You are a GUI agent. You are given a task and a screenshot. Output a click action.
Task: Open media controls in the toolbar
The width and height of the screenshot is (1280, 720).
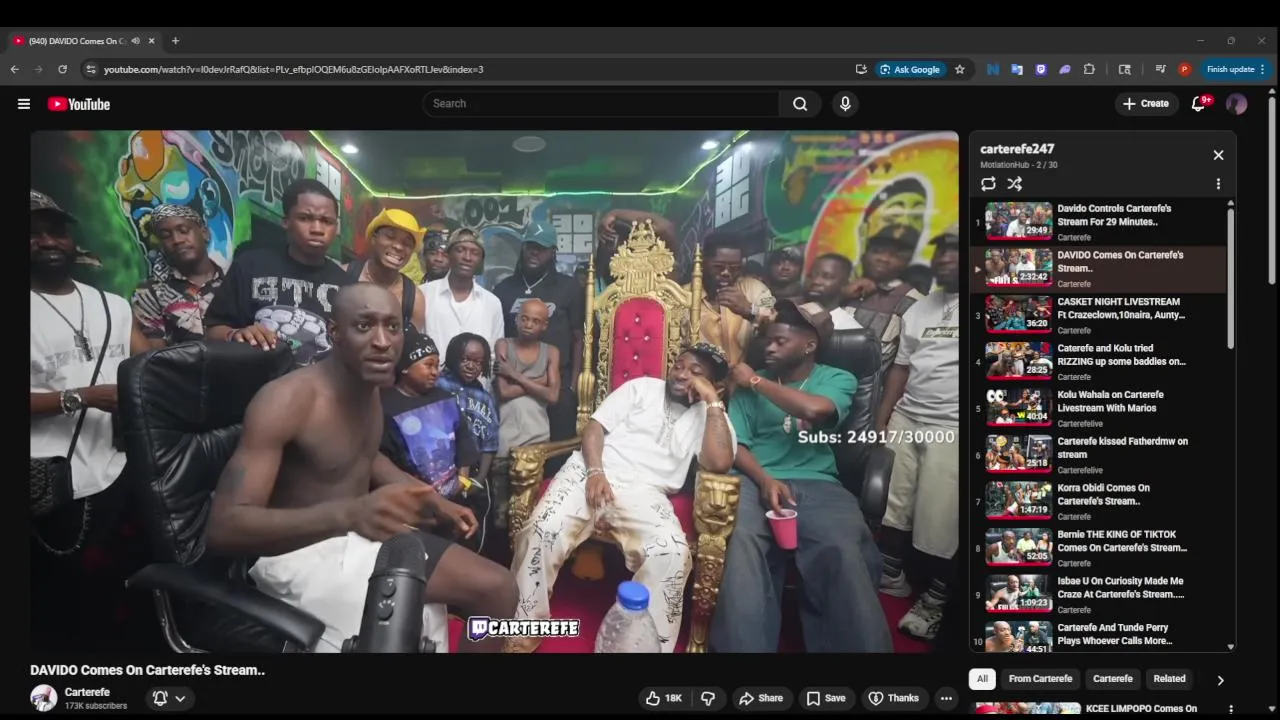(1160, 69)
